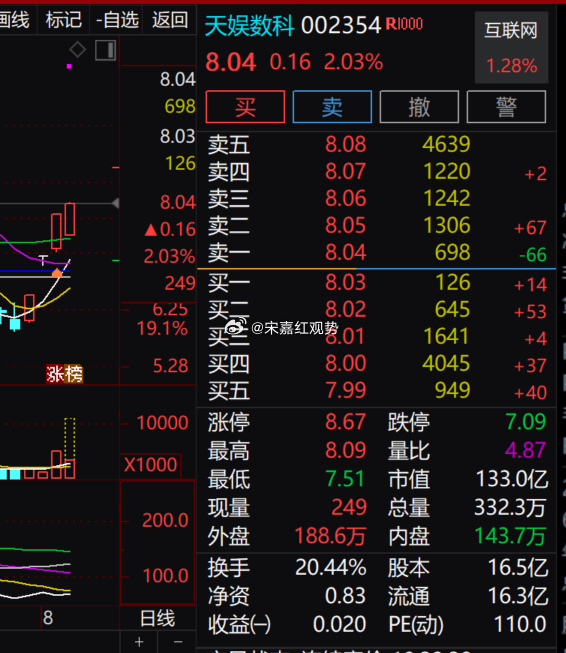Click the R1000 badge next to code
Screen dimensions: 566x653
point(404,24)
